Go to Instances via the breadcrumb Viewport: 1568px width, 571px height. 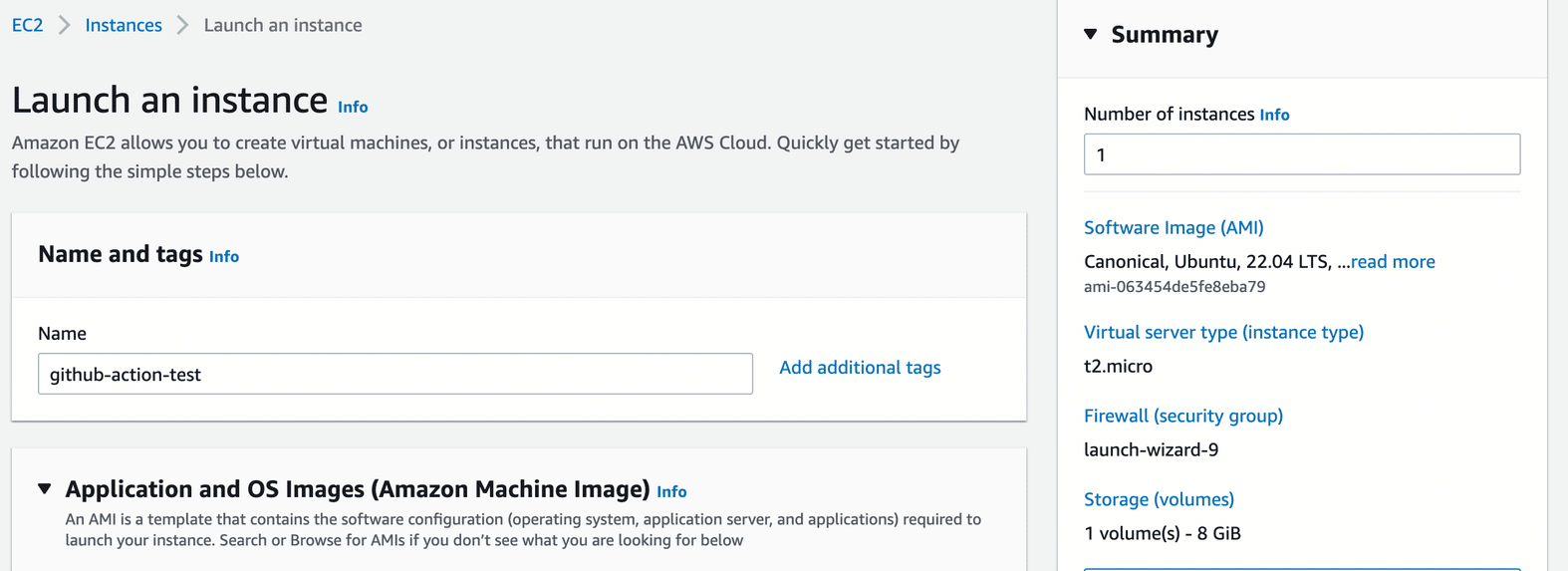[x=124, y=25]
